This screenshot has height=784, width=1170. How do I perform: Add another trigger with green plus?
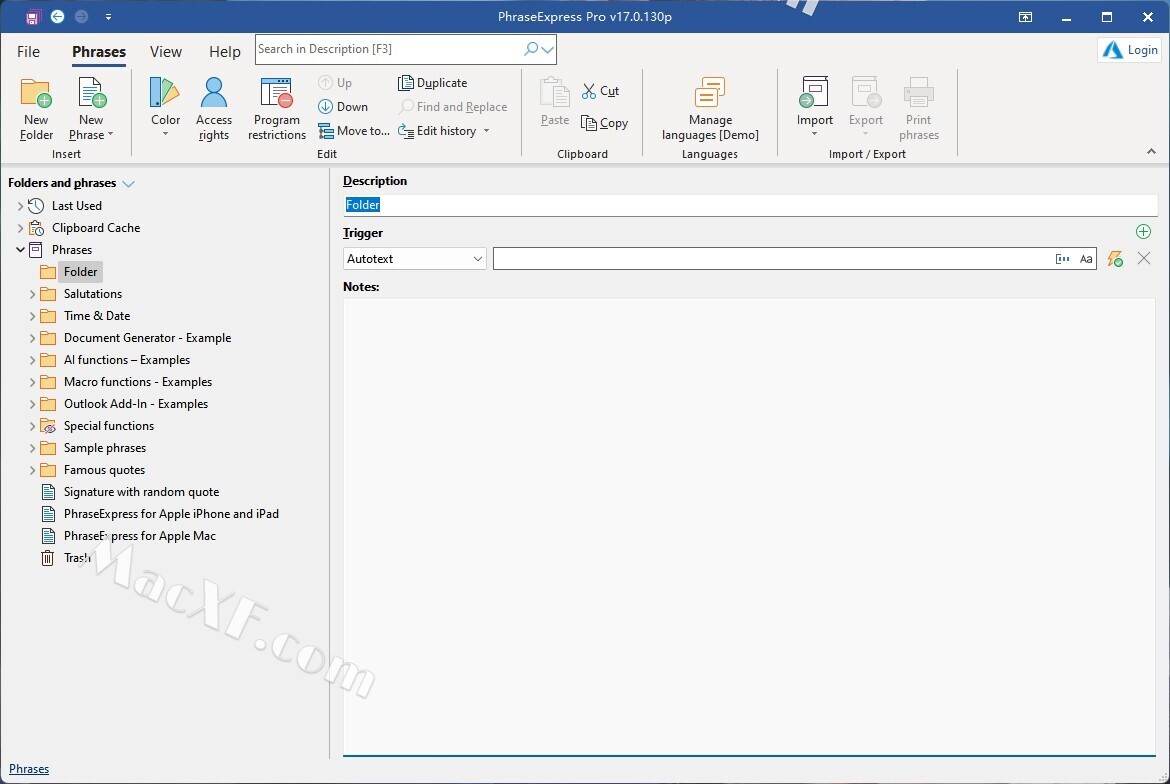tap(1143, 231)
